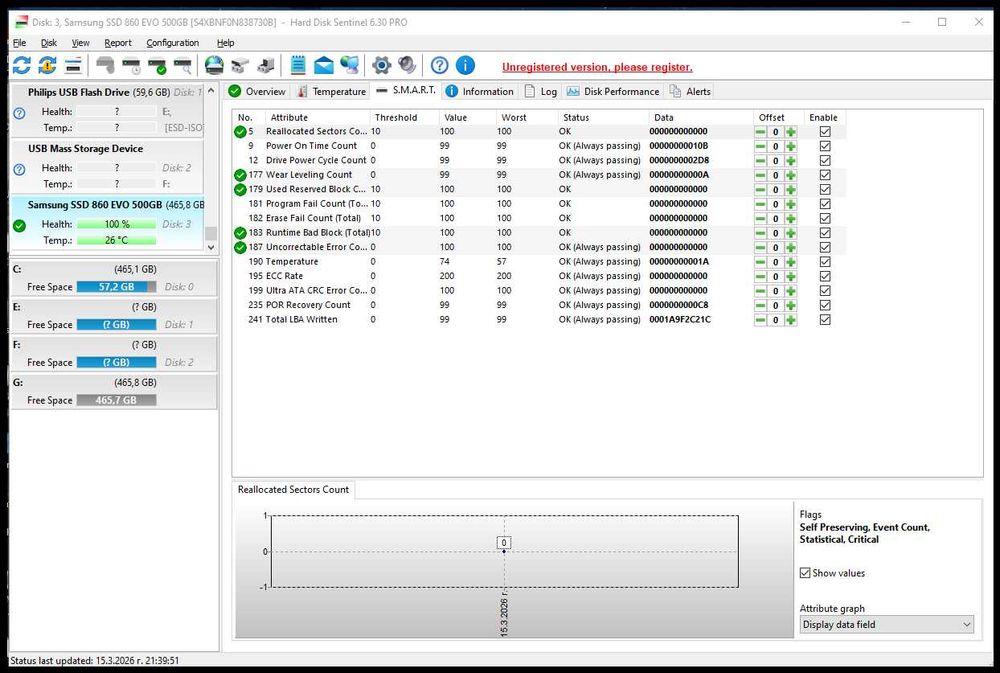1000x673 pixels.
Task: Click the blue Refresh arrows toolbar icon
Action: 21,66
